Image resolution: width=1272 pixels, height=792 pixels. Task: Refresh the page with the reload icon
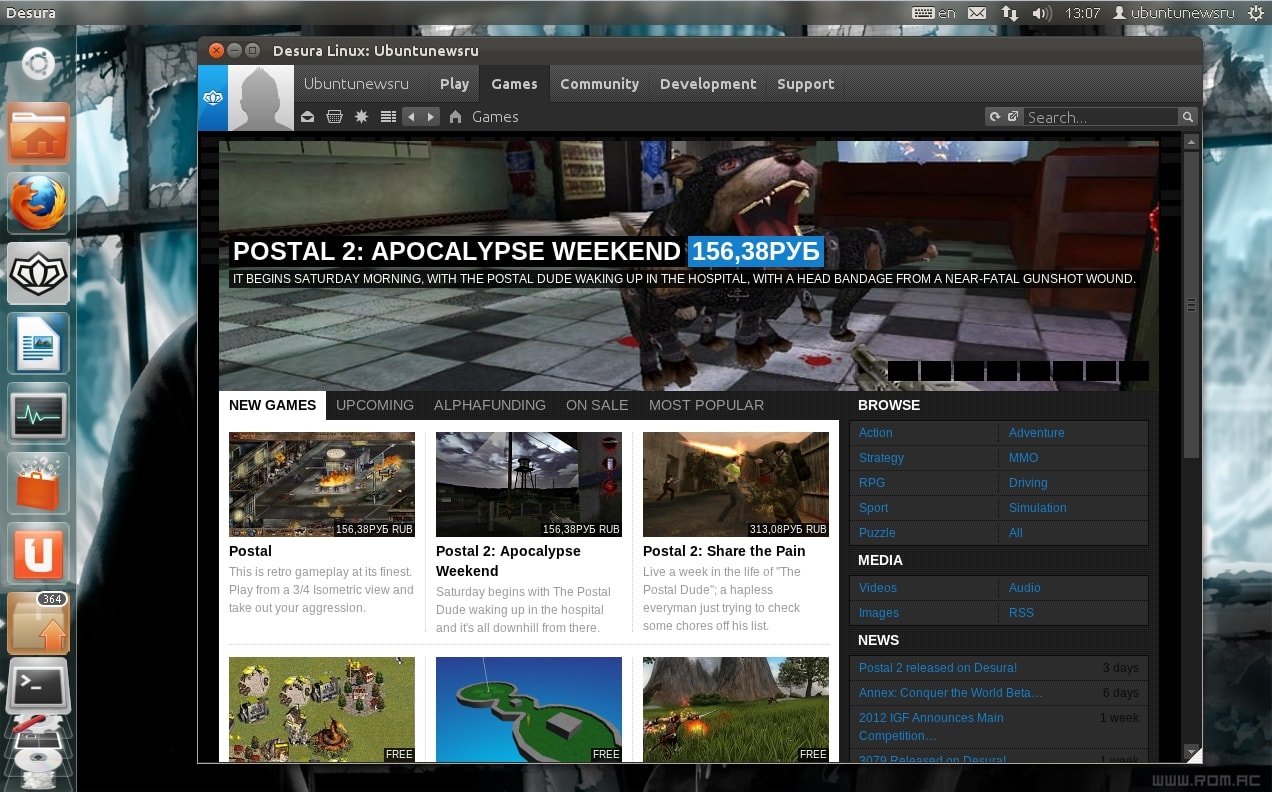tap(994, 117)
